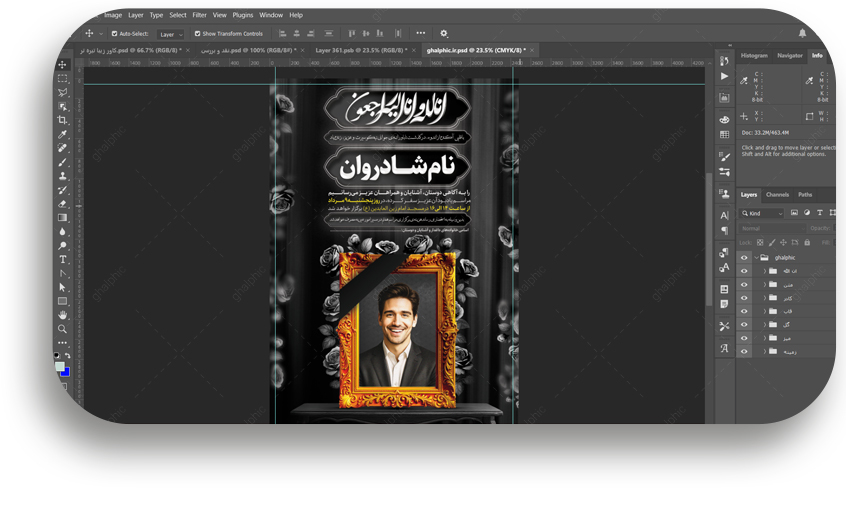The width and height of the screenshot is (846, 513).
Task: Open the Filter menu
Action: 200,15
